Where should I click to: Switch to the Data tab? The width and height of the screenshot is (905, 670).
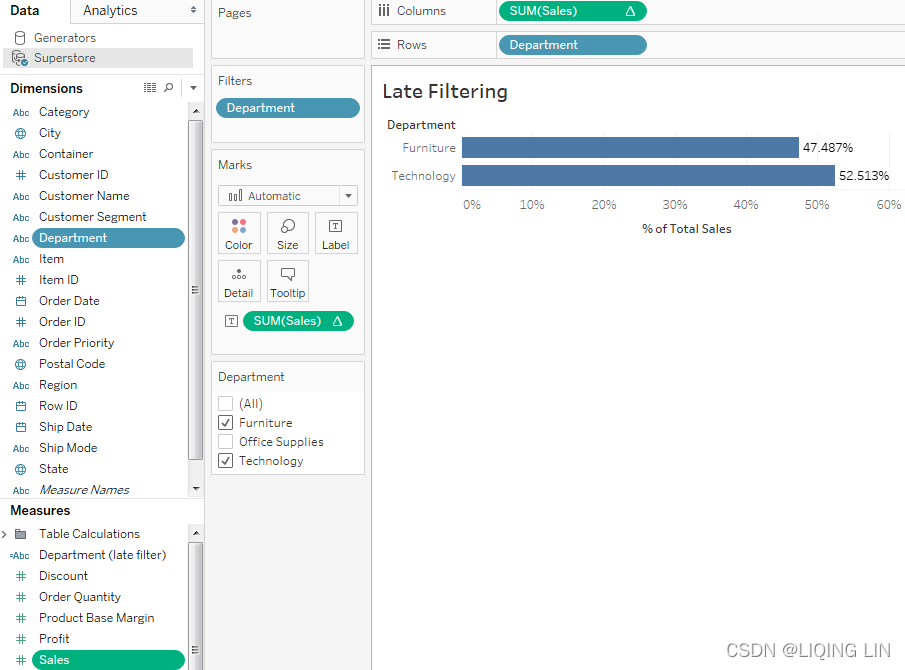click(25, 10)
